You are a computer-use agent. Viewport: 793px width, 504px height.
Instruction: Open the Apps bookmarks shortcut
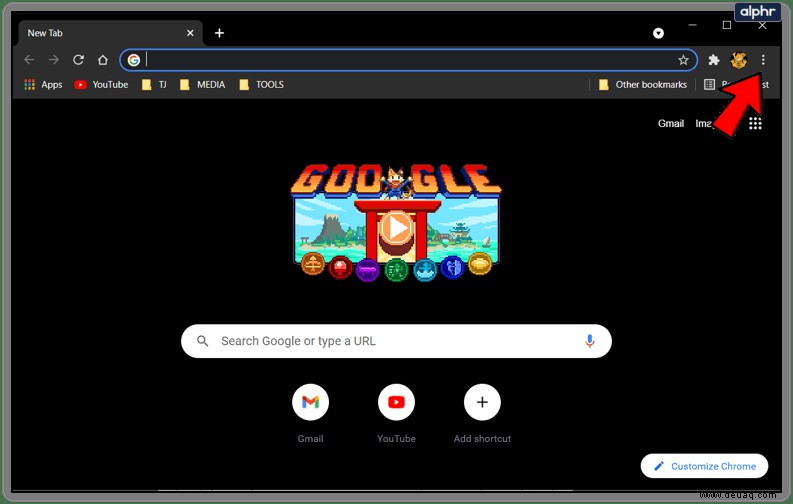click(43, 84)
